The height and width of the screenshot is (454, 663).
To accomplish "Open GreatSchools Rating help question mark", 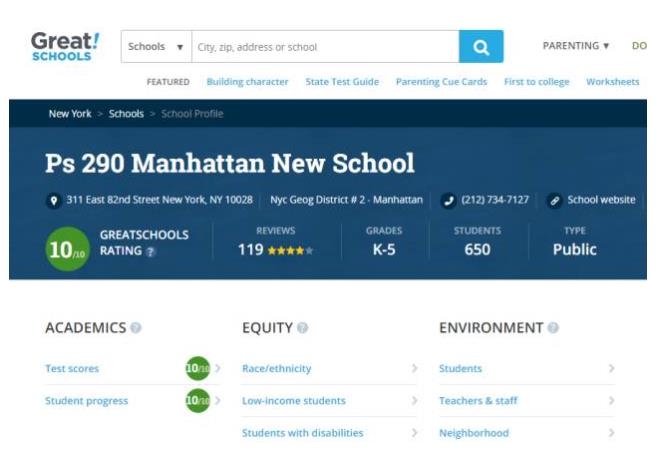I will (151, 252).
